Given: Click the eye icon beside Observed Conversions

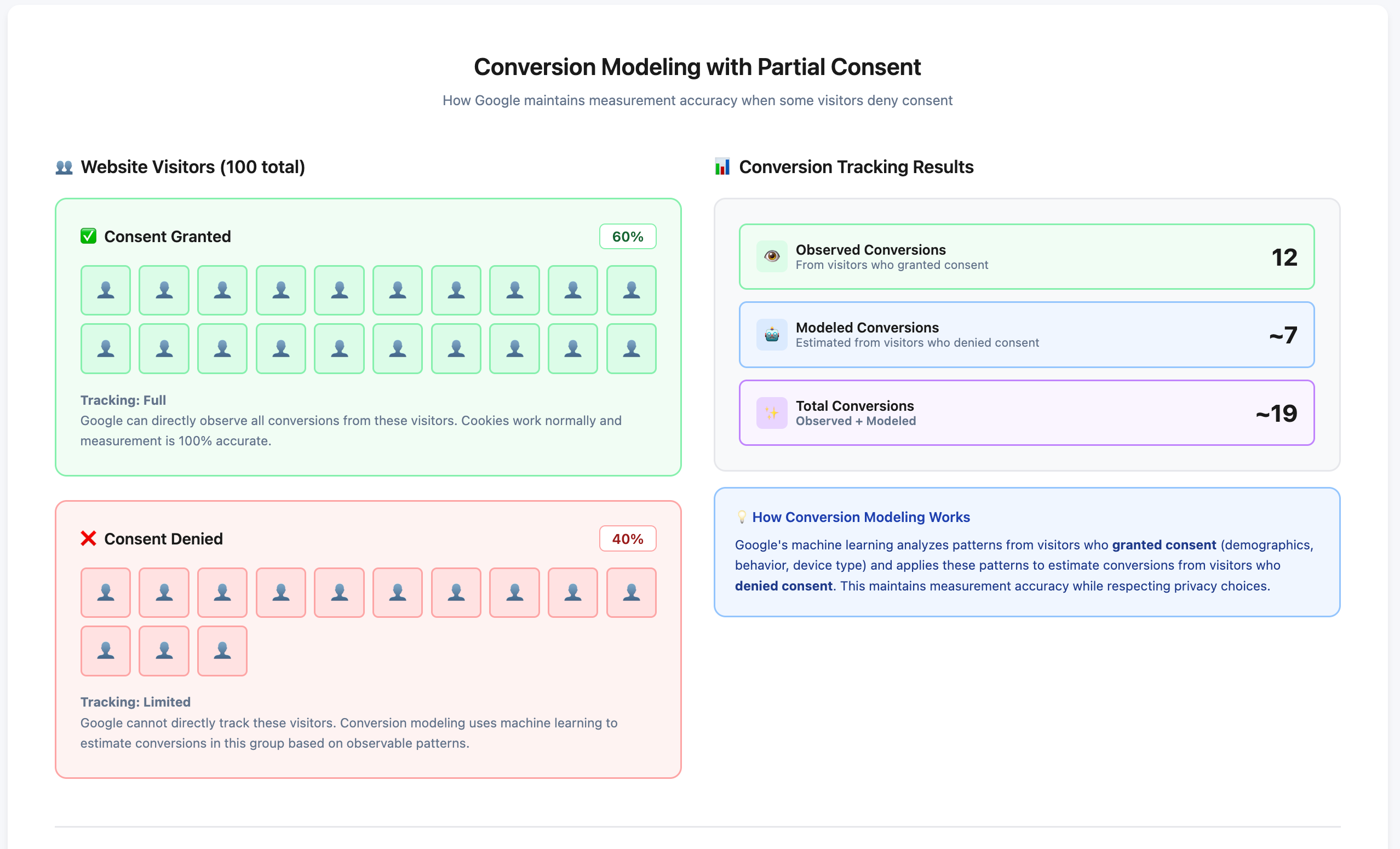Looking at the screenshot, I should pyautogui.click(x=771, y=256).
